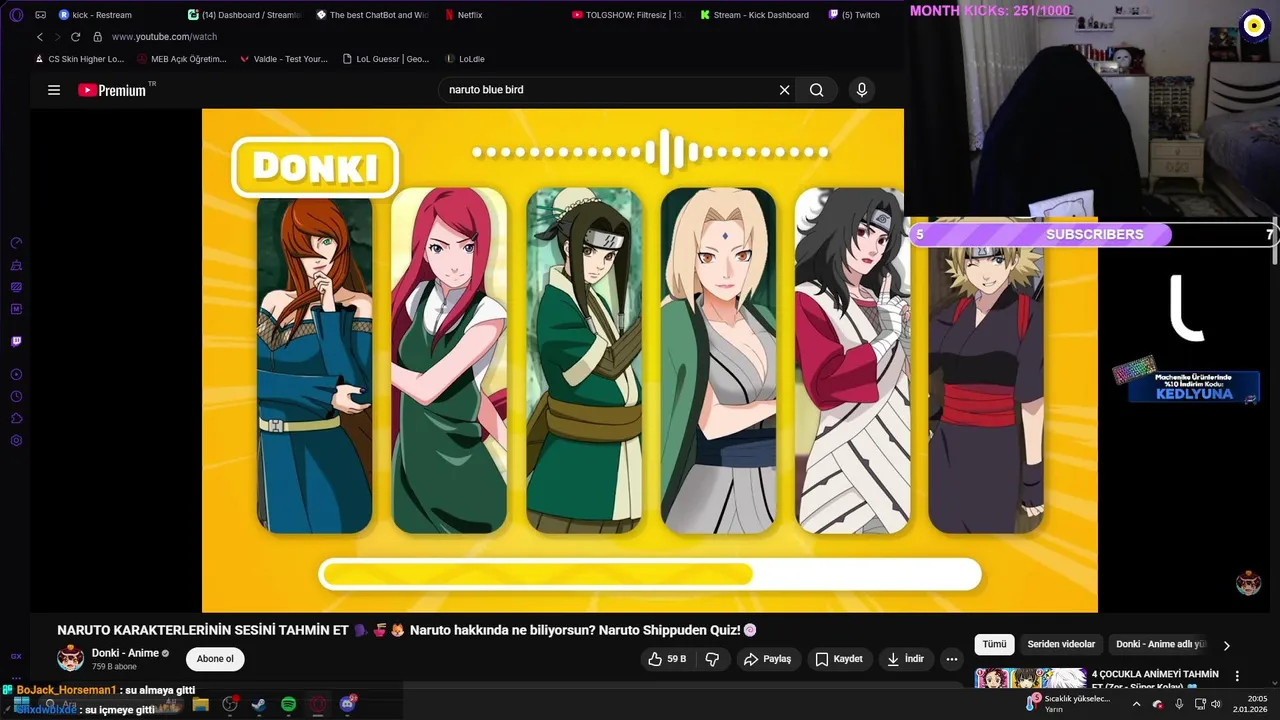Show more filter chips with the right chevron
Viewport: 1280px width, 720px height.
(1227, 646)
